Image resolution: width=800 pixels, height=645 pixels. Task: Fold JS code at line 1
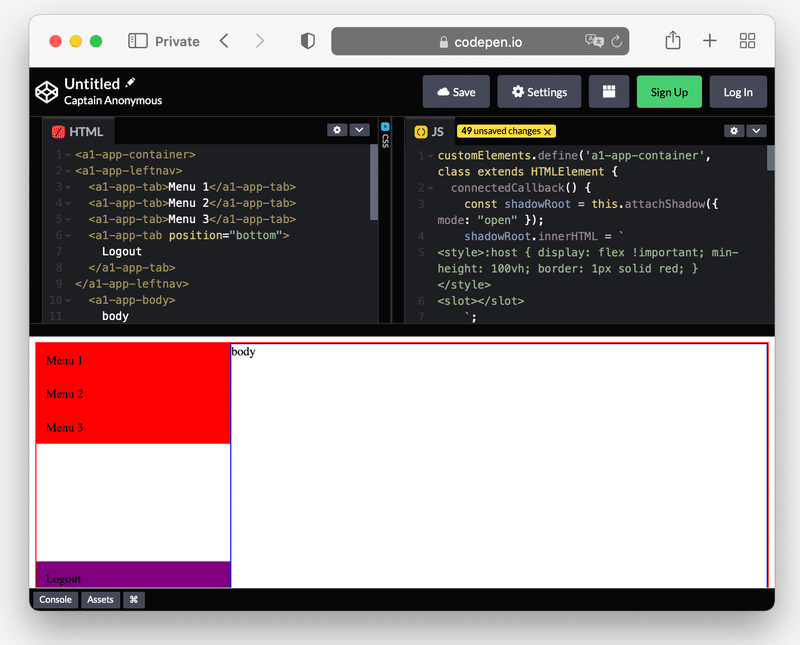(430, 156)
